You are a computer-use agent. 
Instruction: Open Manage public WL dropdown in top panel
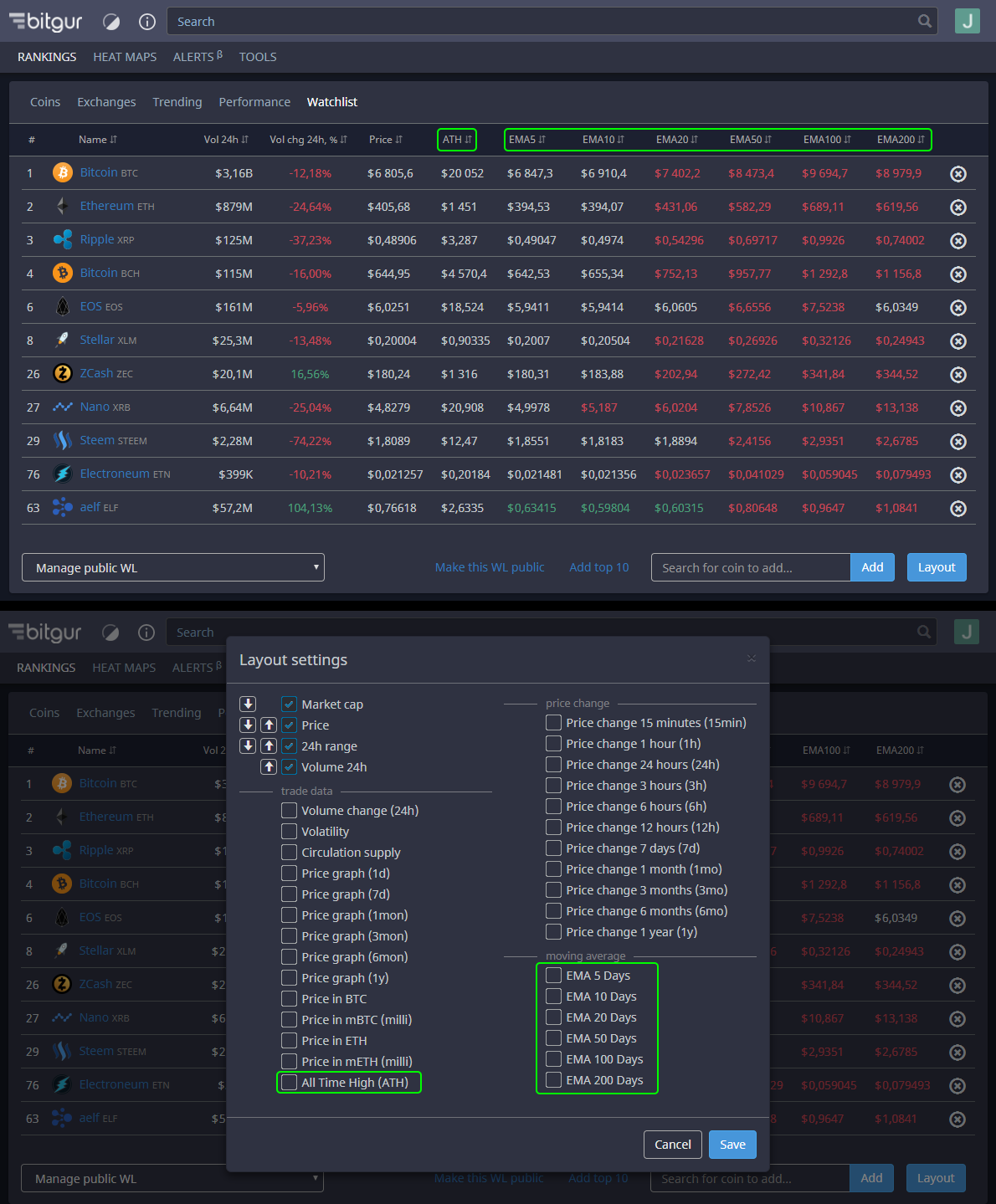(173, 567)
